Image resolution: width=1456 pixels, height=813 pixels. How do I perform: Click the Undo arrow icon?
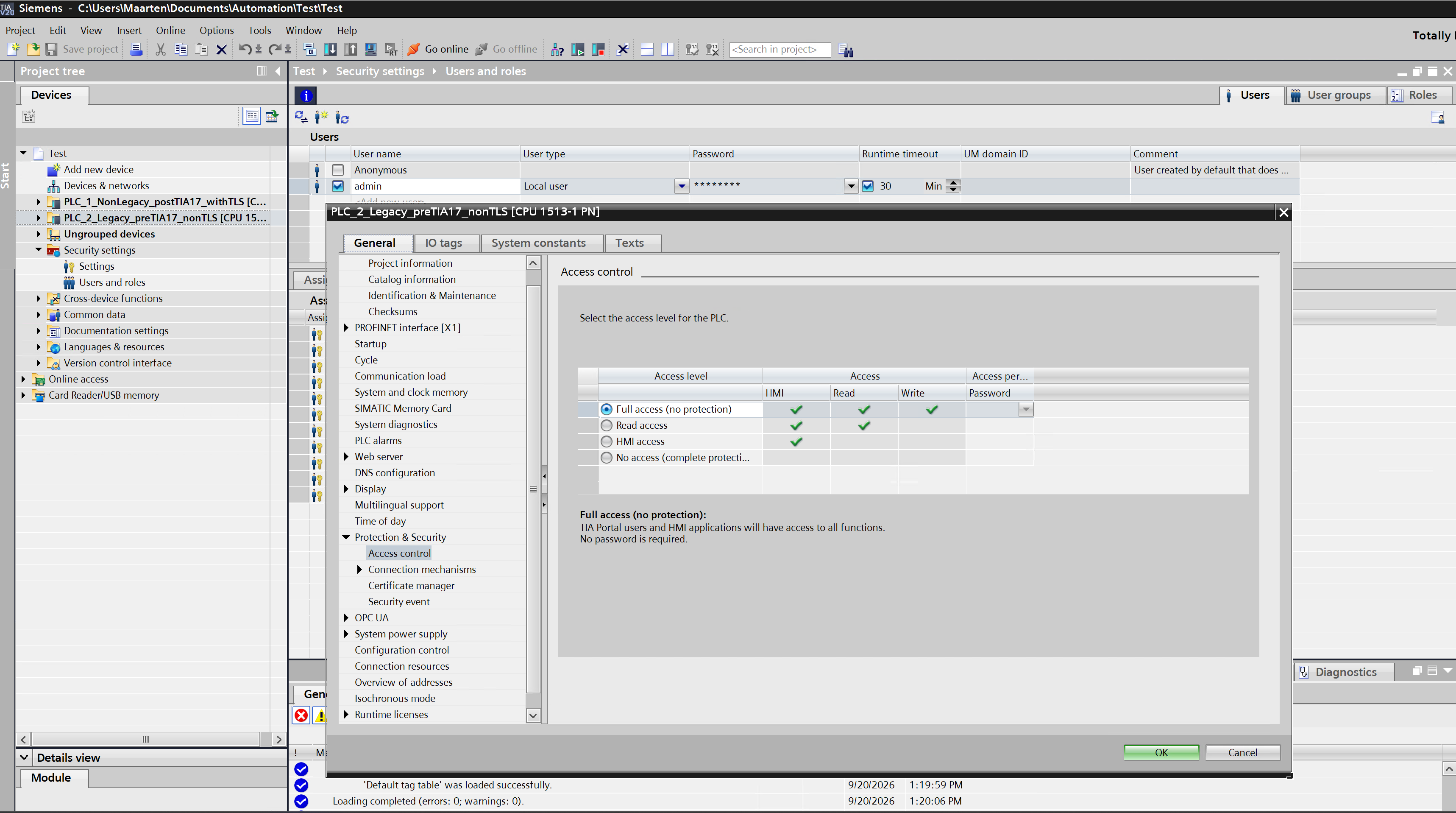[245, 49]
